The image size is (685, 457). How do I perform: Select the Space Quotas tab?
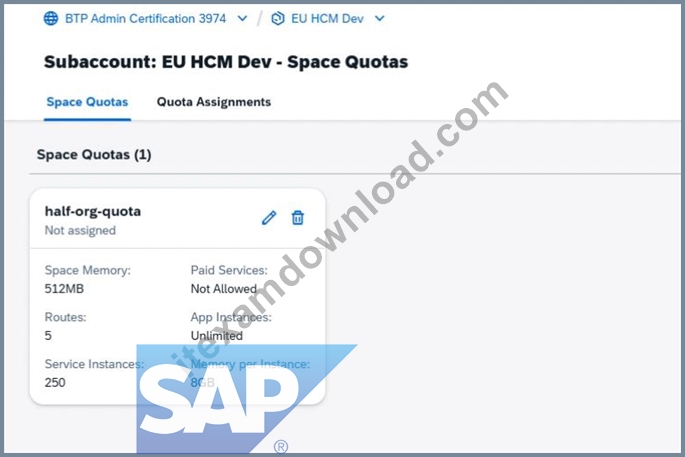click(87, 102)
